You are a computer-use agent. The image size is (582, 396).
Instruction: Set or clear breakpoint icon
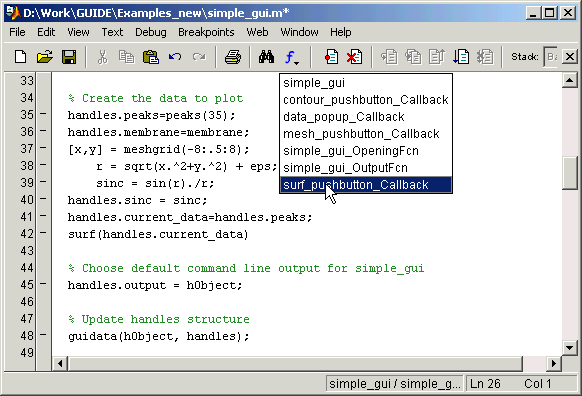click(331, 57)
